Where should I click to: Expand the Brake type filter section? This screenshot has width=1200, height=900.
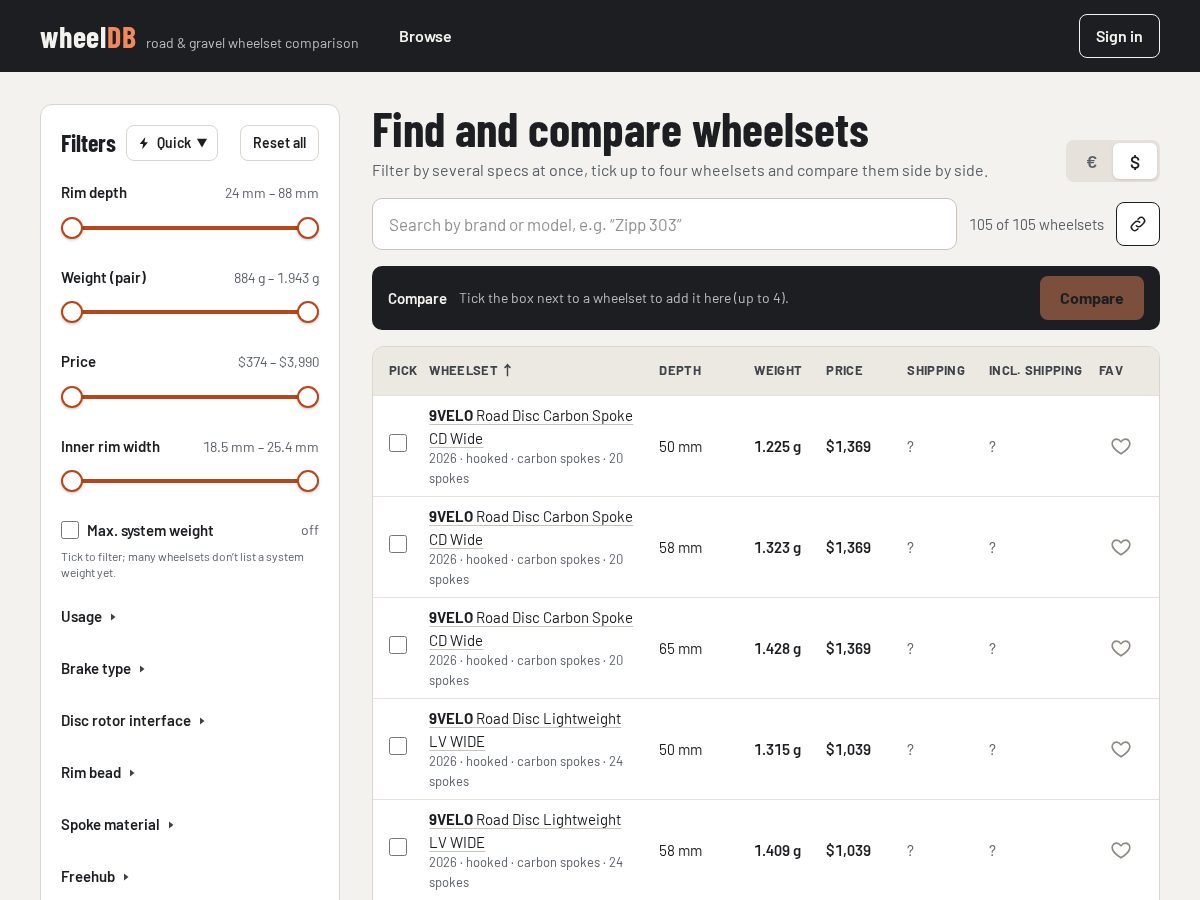click(x=103, y=669)
